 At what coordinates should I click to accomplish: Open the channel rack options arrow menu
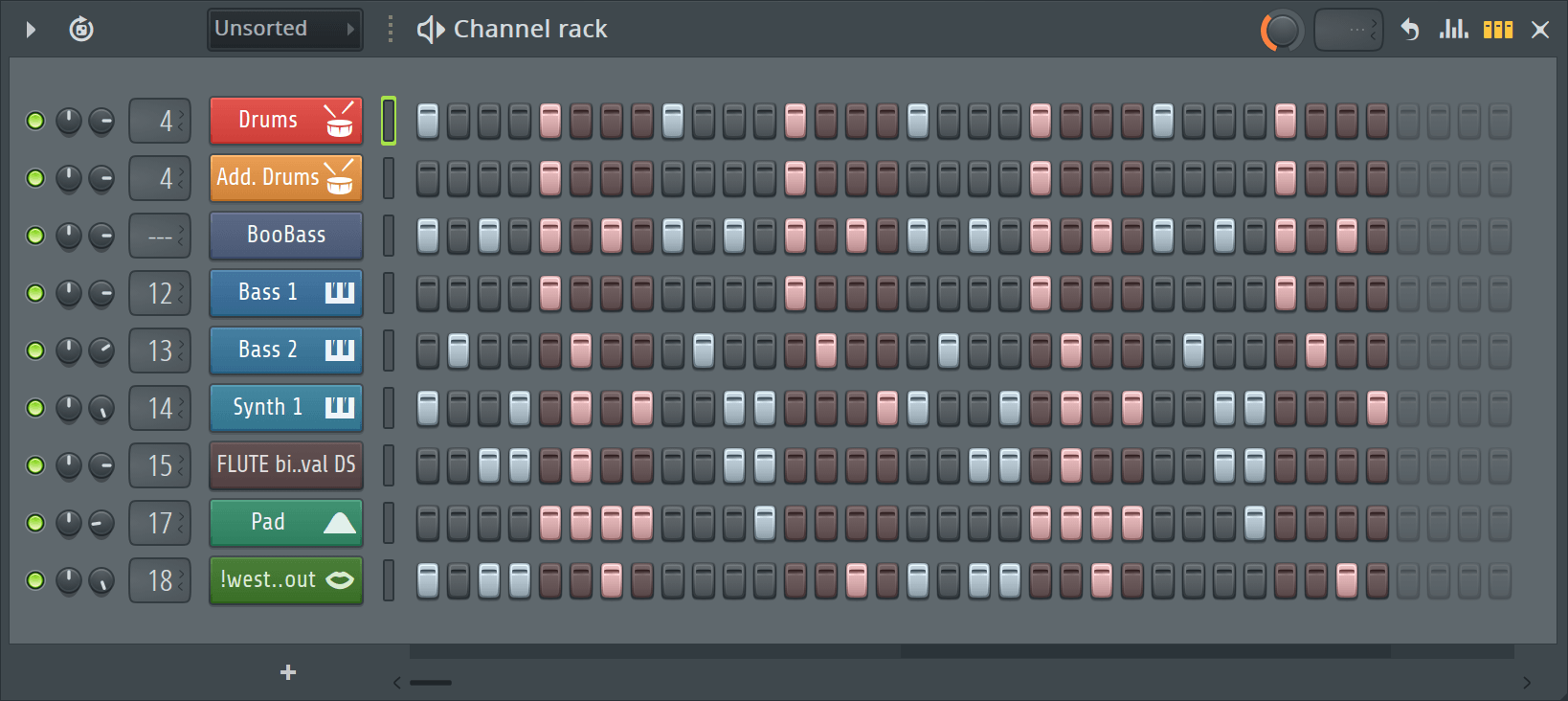pos(31,30)
